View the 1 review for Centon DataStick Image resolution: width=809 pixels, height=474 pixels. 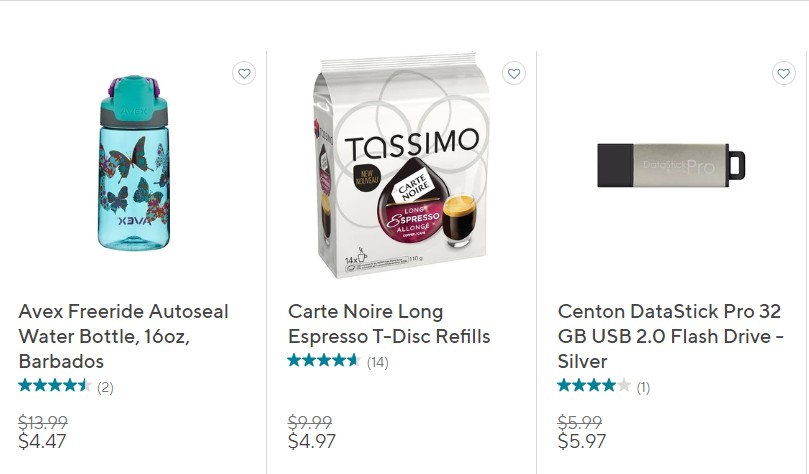[643, 387]
